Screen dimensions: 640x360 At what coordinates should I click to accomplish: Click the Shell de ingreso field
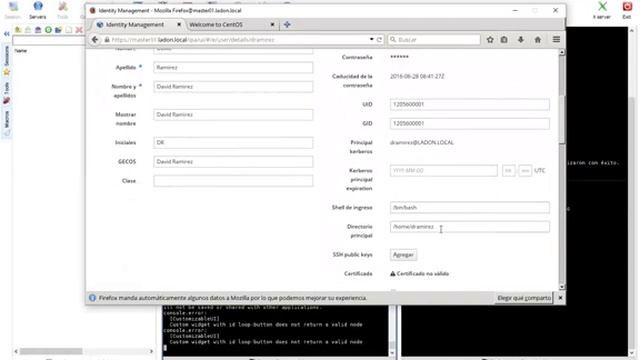pyautogui.click(x=469, y=207)
